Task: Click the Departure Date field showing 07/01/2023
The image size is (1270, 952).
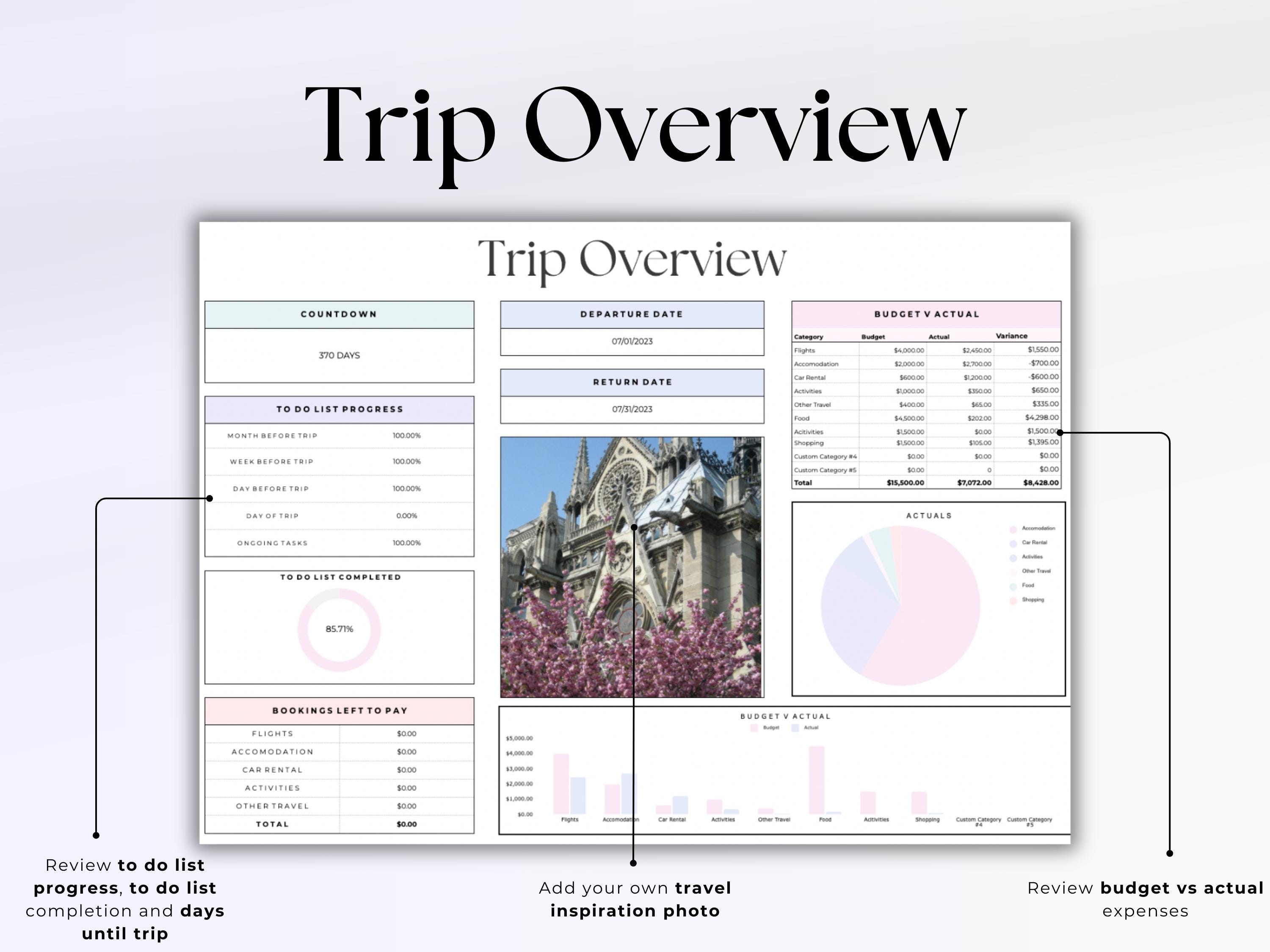Action: pyautogui.click(x=632, y=341)
